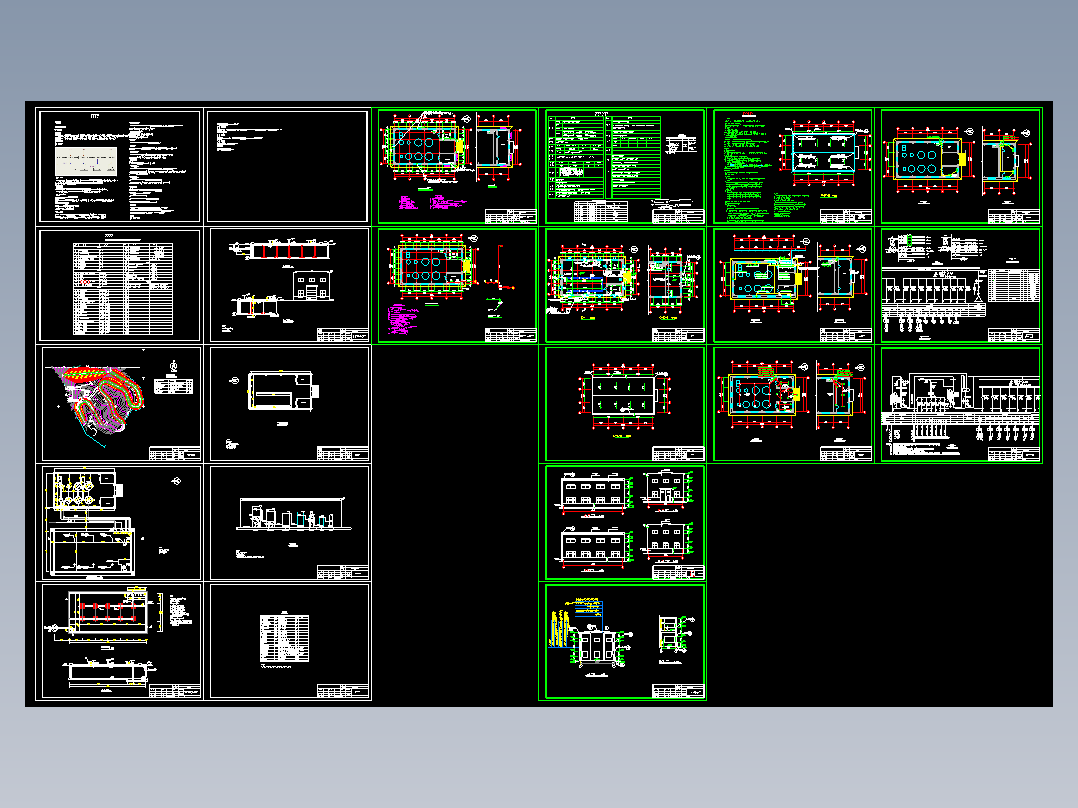Open the sheet with long section and small building facade
This screenshot has width=1078, height=808.
pos(289,285)
